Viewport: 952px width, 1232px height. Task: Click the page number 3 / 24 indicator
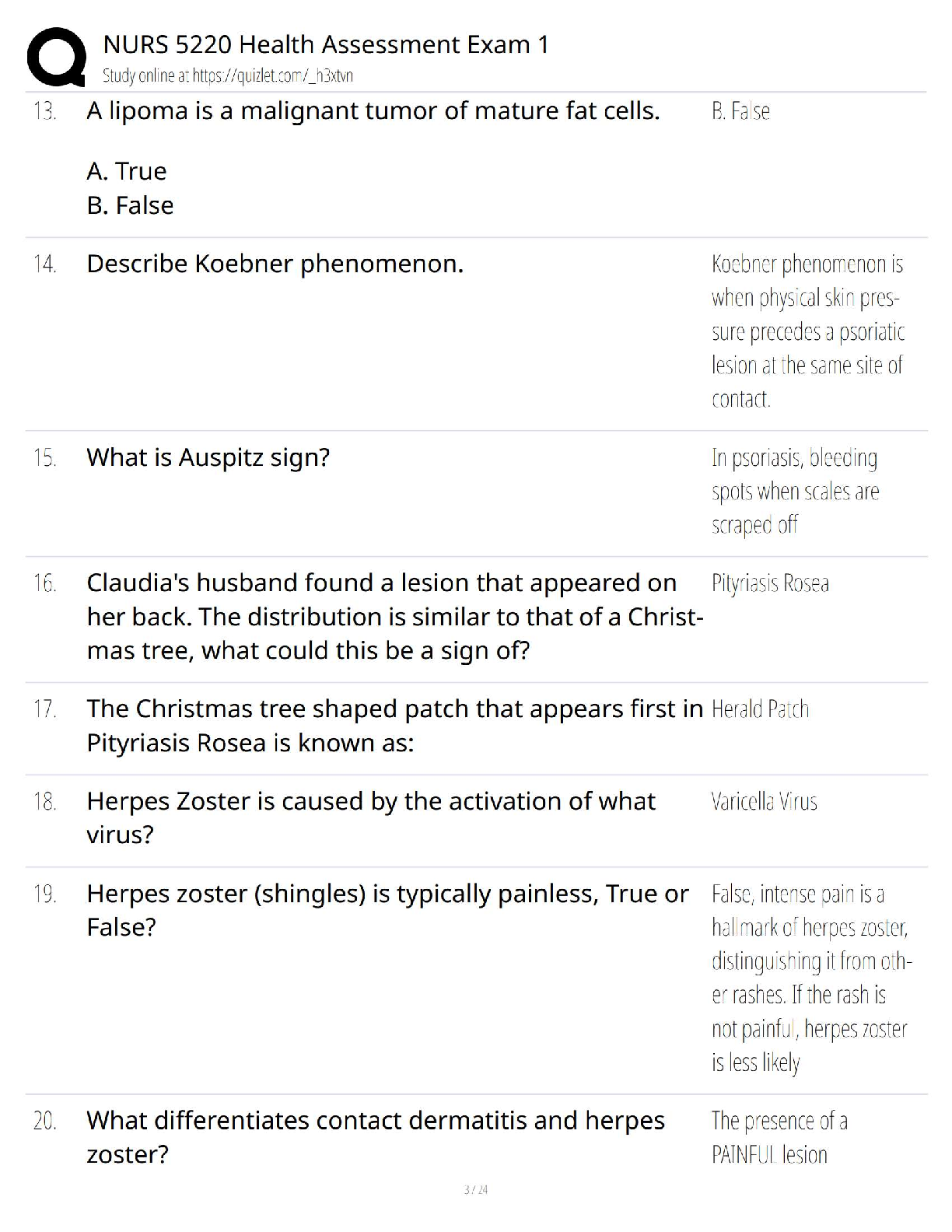click(x=475, y=1189)
